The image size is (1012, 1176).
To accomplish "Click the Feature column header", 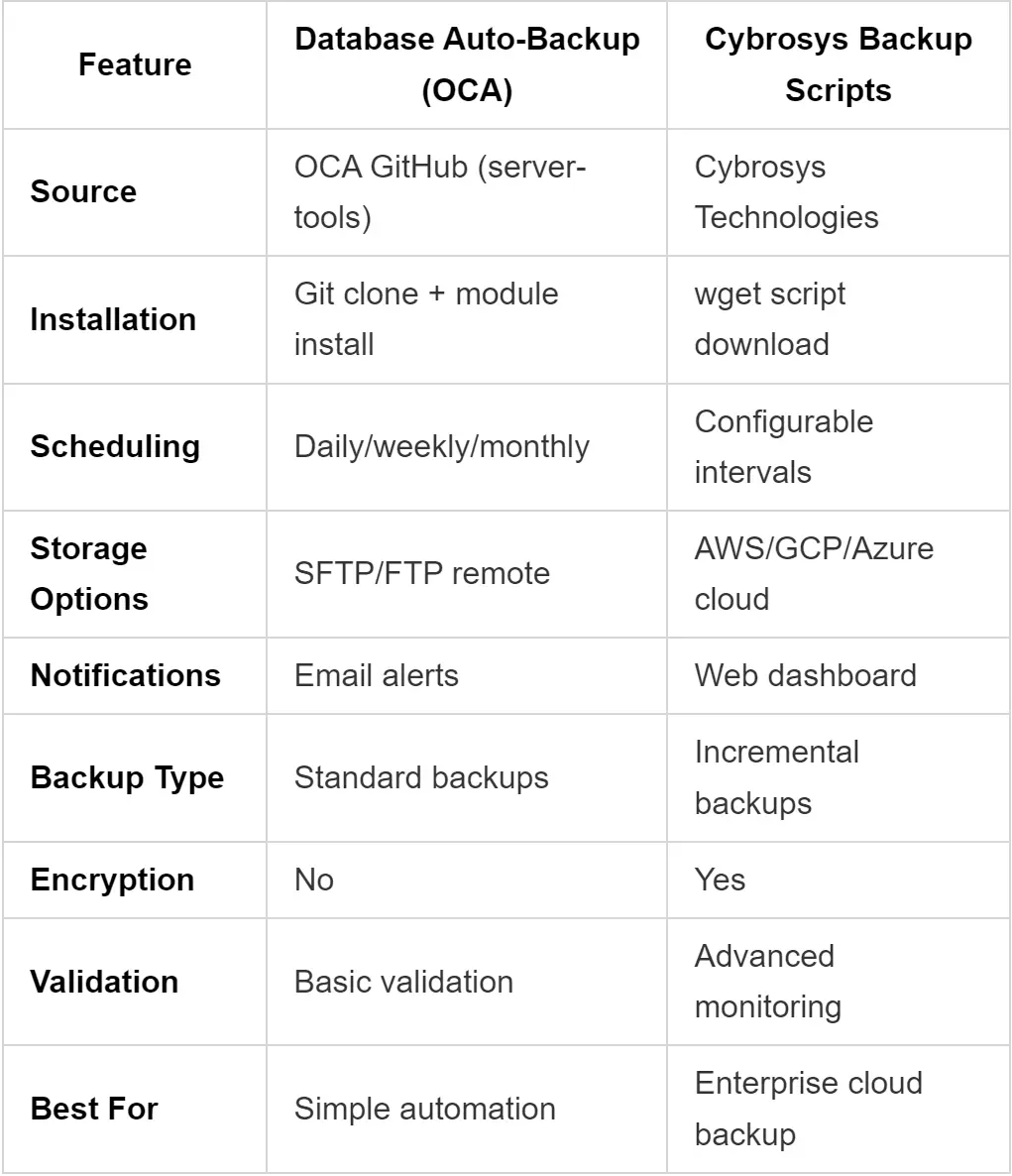I will [135, 64].
